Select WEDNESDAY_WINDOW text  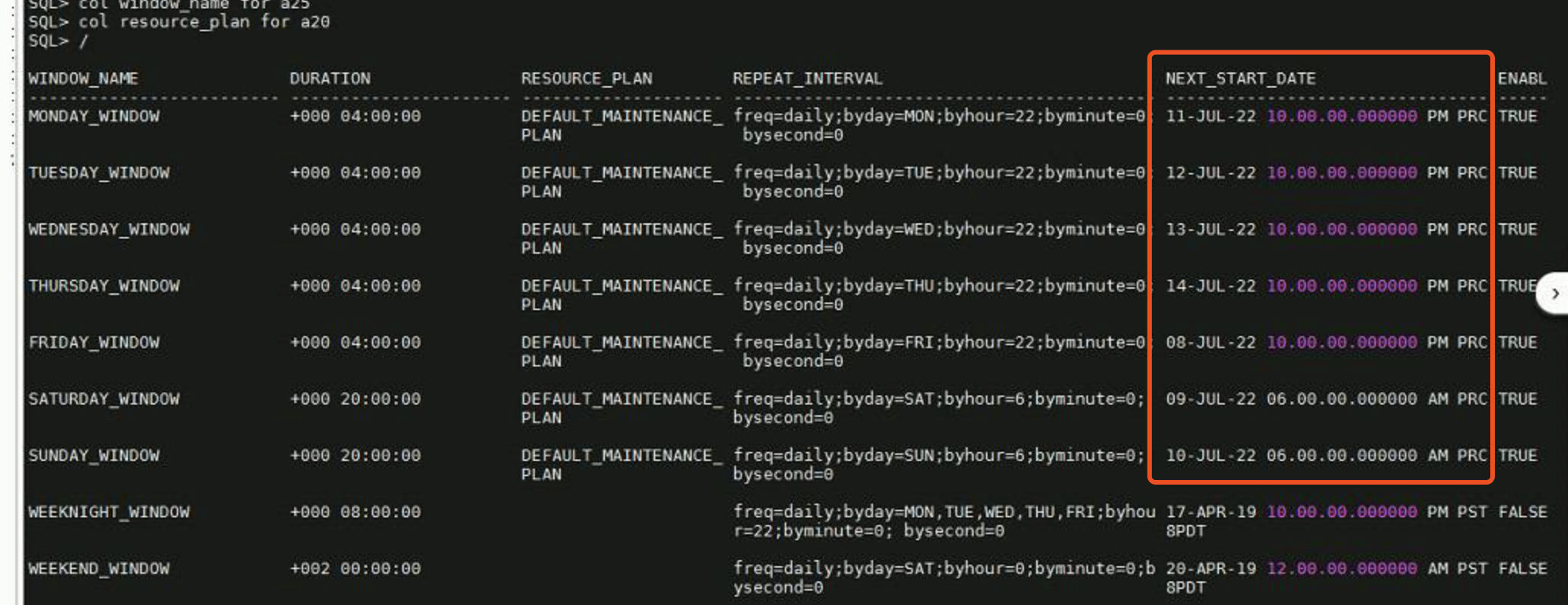[x=109, y=229]
